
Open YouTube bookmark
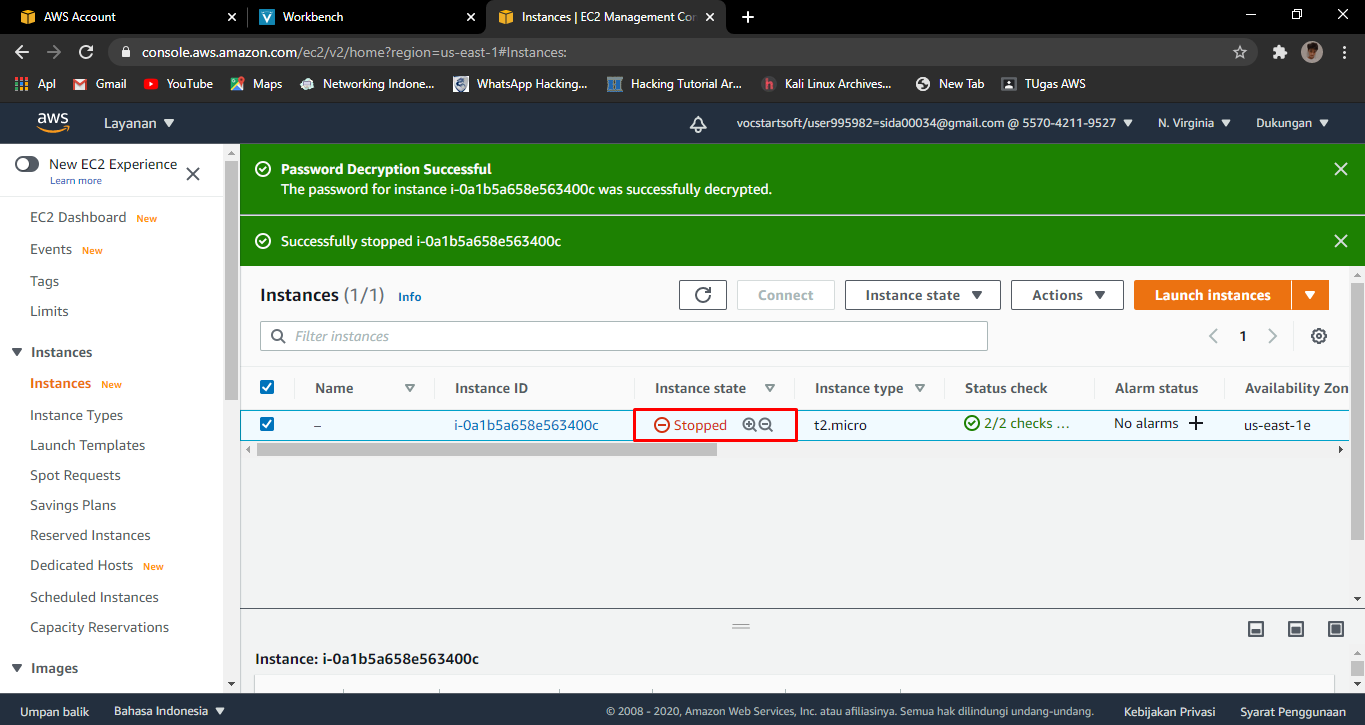click(178, 84)
